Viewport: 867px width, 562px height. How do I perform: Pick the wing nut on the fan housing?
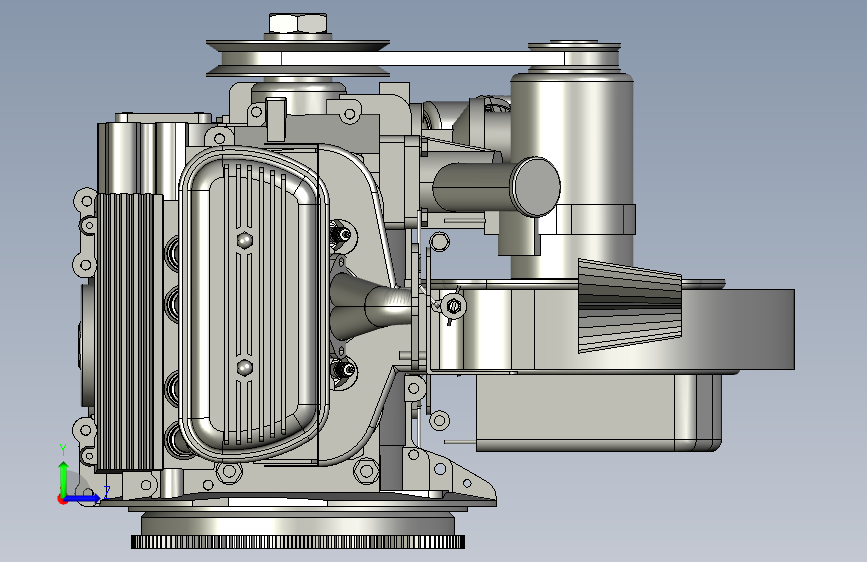point(452,306)
